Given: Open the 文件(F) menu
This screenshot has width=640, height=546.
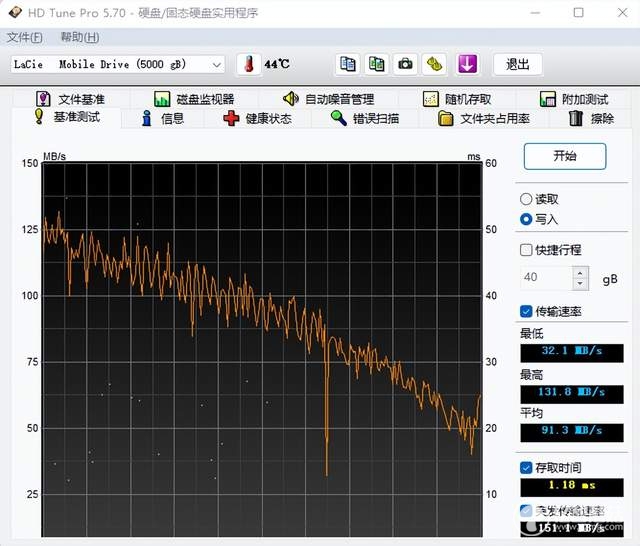Looking at the screenshot, I should click(x=24, y=38).
